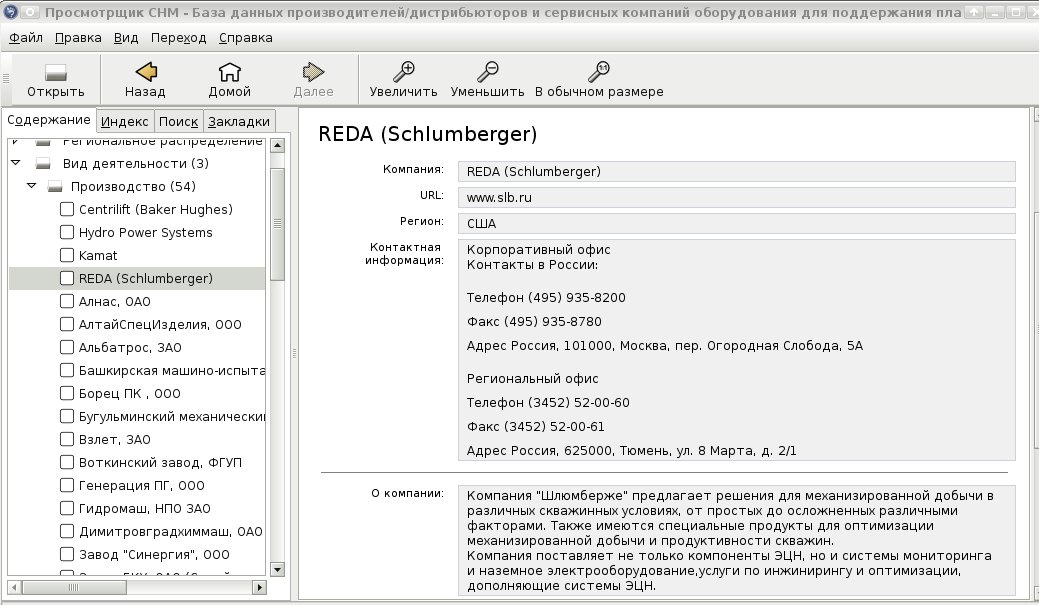
Task: Expand the Региональное распределение tree node
Action: (16, 141)
